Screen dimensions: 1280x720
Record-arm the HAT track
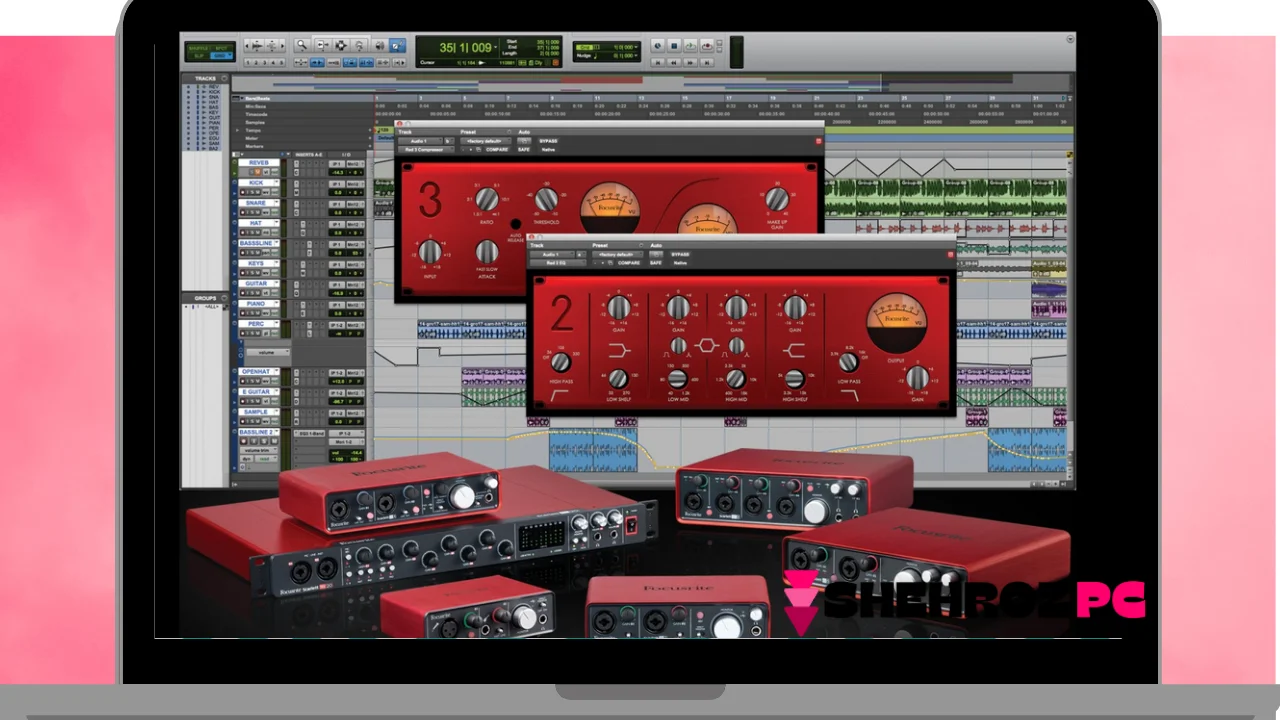pyautogui.click(x=242, y=232)
